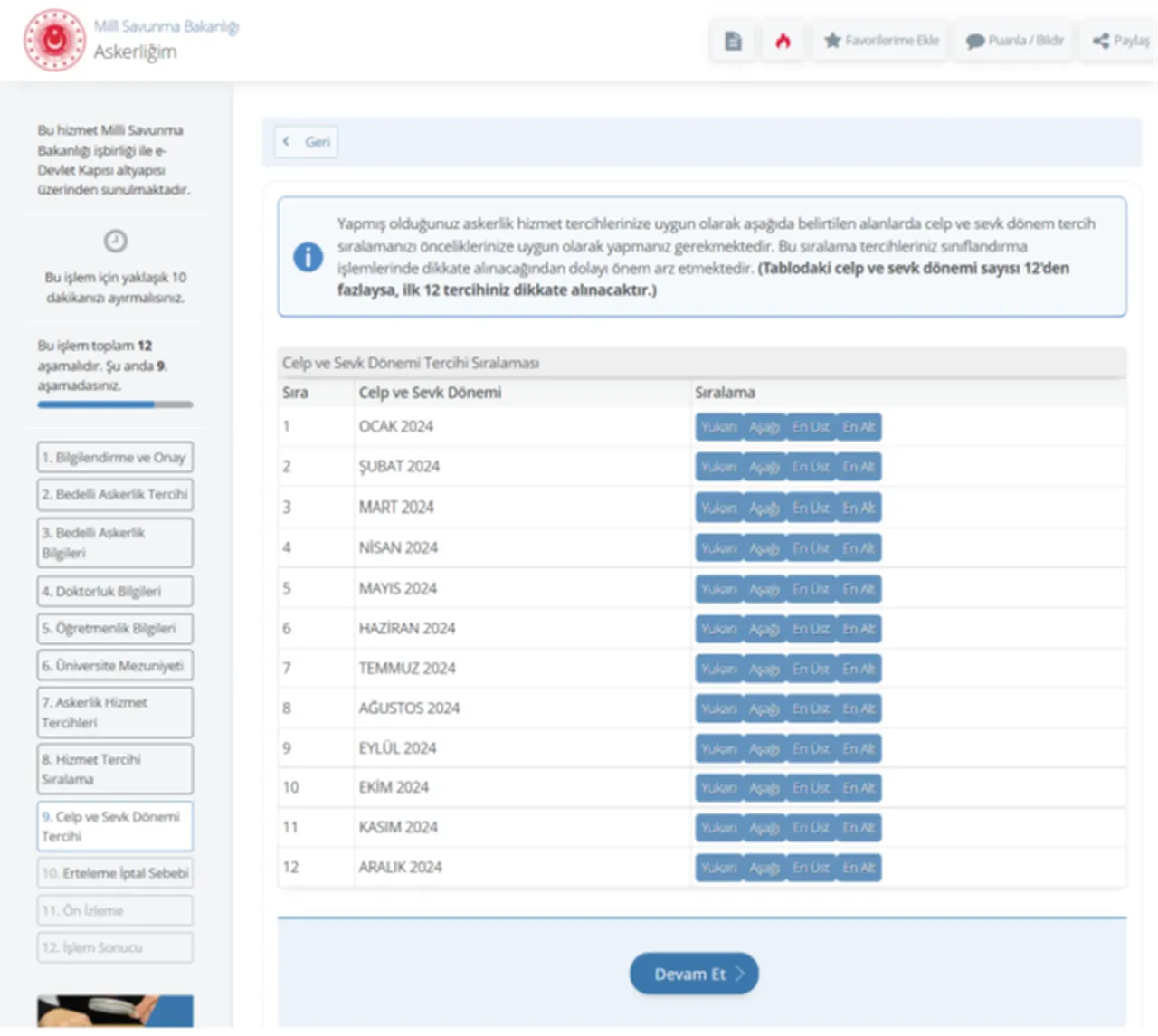Go back using the Geri button
1158x1036 pixels.
tap(307, 142)
